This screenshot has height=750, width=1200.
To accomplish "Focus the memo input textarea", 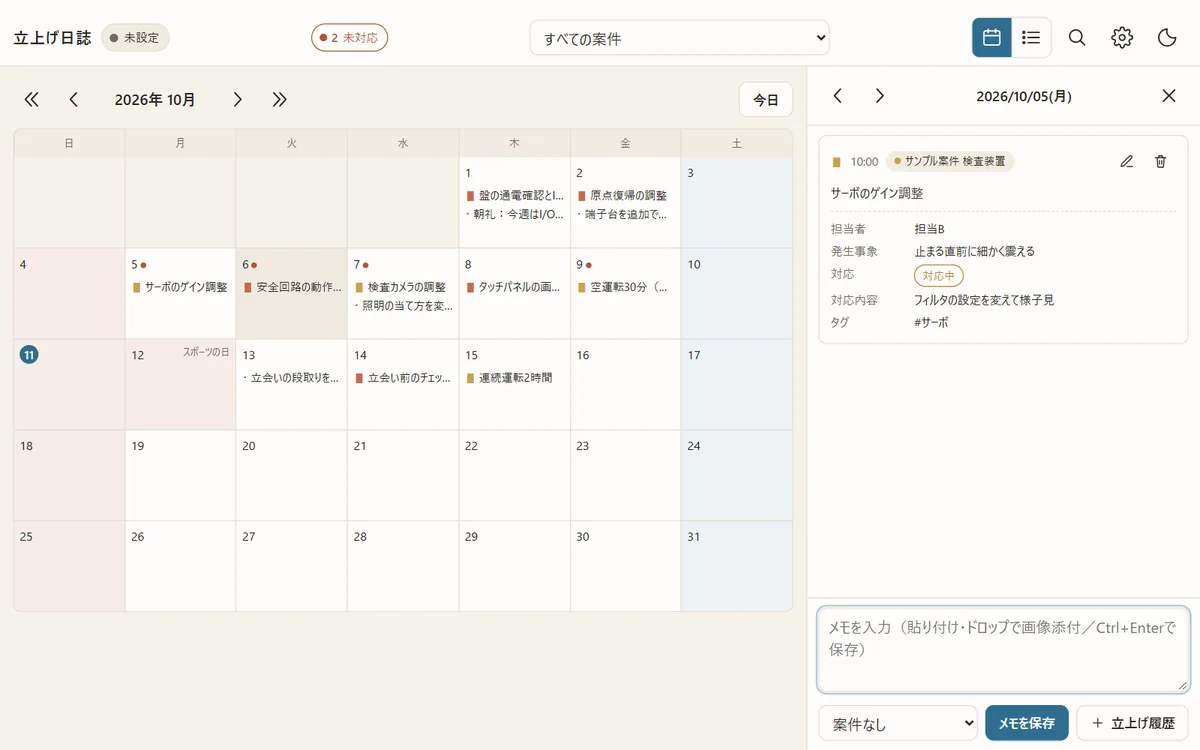I will (x=1003, y=649).
